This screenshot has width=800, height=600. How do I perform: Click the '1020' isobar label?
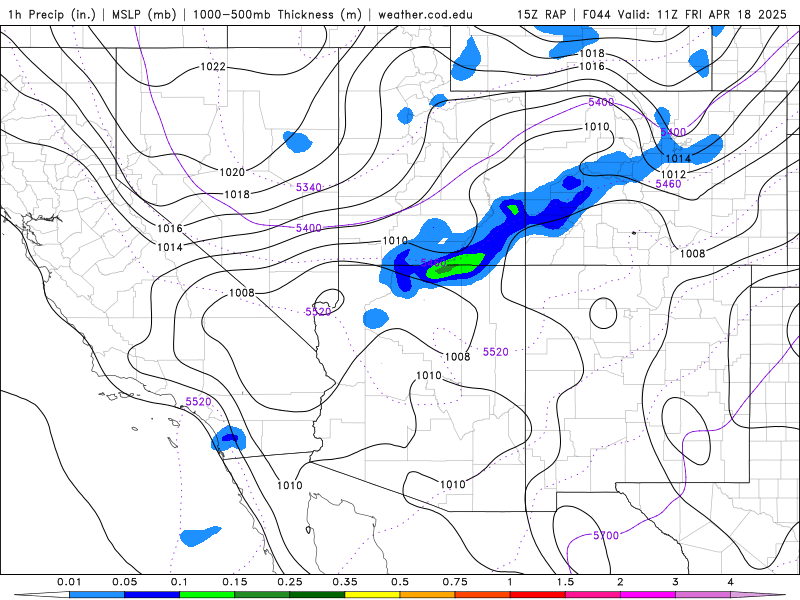(232, 172)
